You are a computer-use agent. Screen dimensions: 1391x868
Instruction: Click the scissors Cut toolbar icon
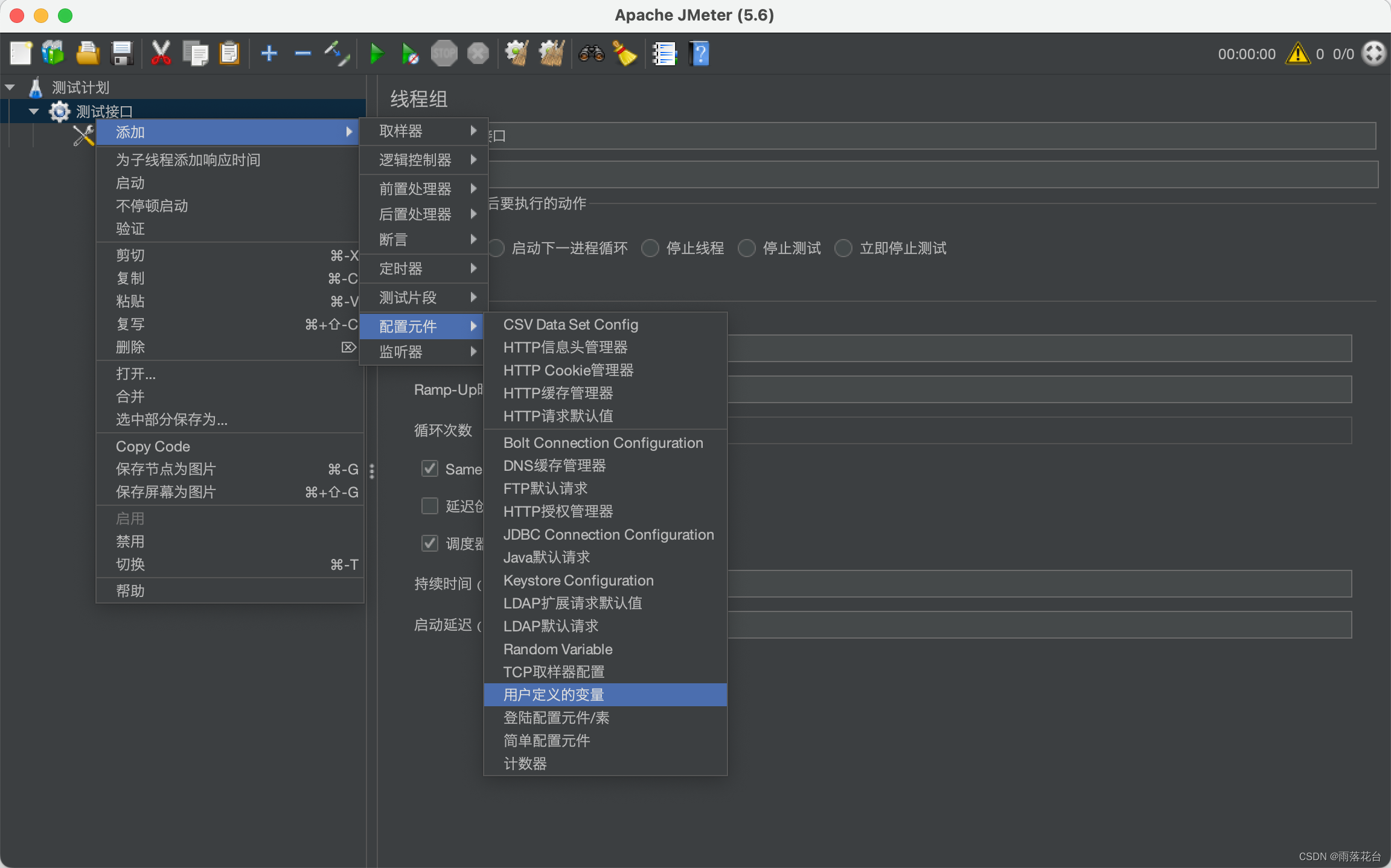[161, 54]
